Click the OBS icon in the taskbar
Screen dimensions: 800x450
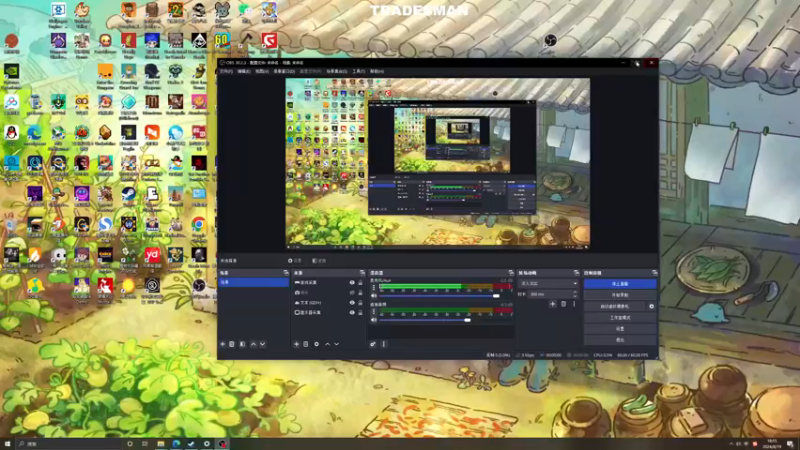click(222, 444)
